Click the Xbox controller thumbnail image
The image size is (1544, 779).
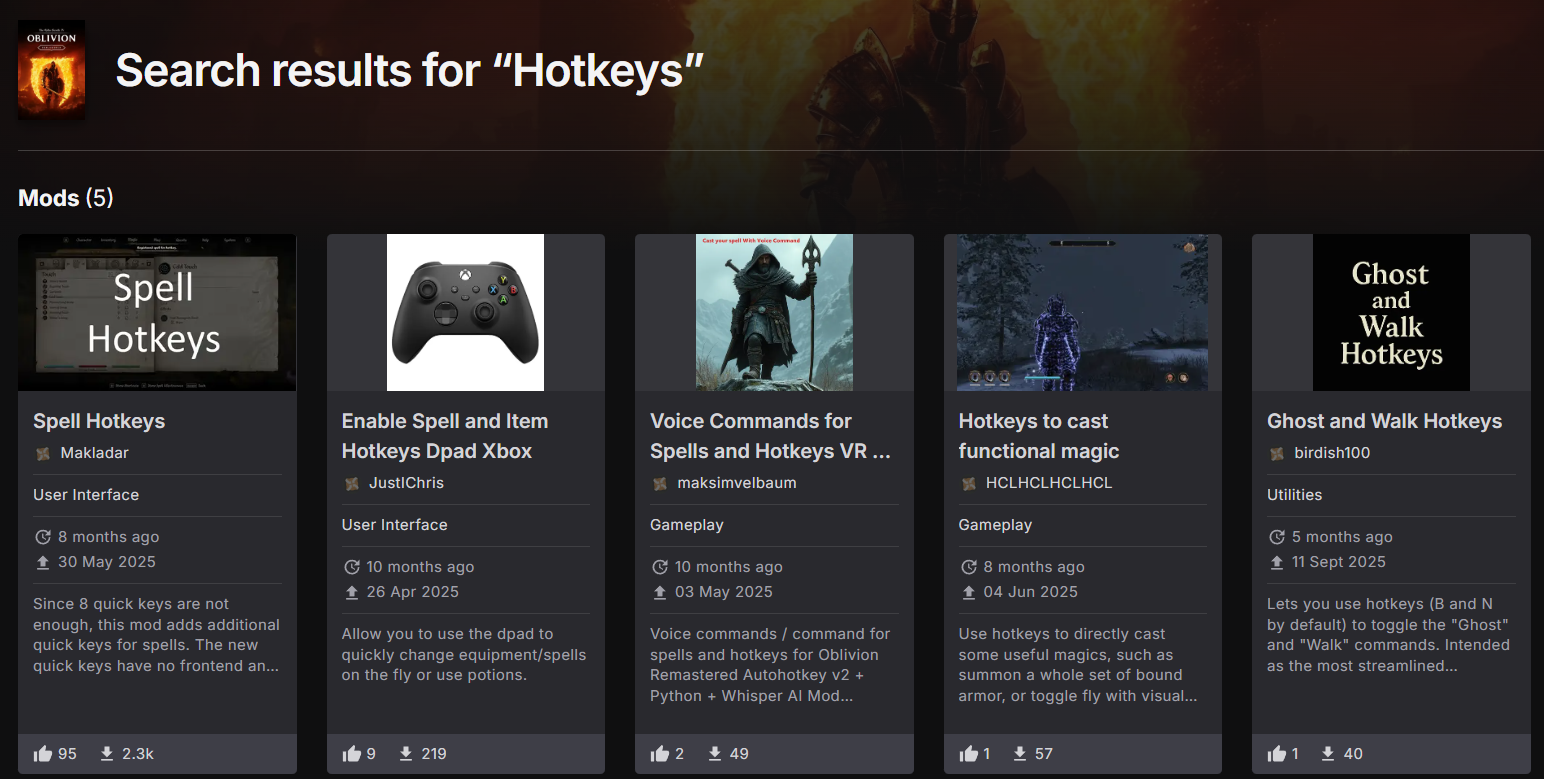(x=465, y=312)
